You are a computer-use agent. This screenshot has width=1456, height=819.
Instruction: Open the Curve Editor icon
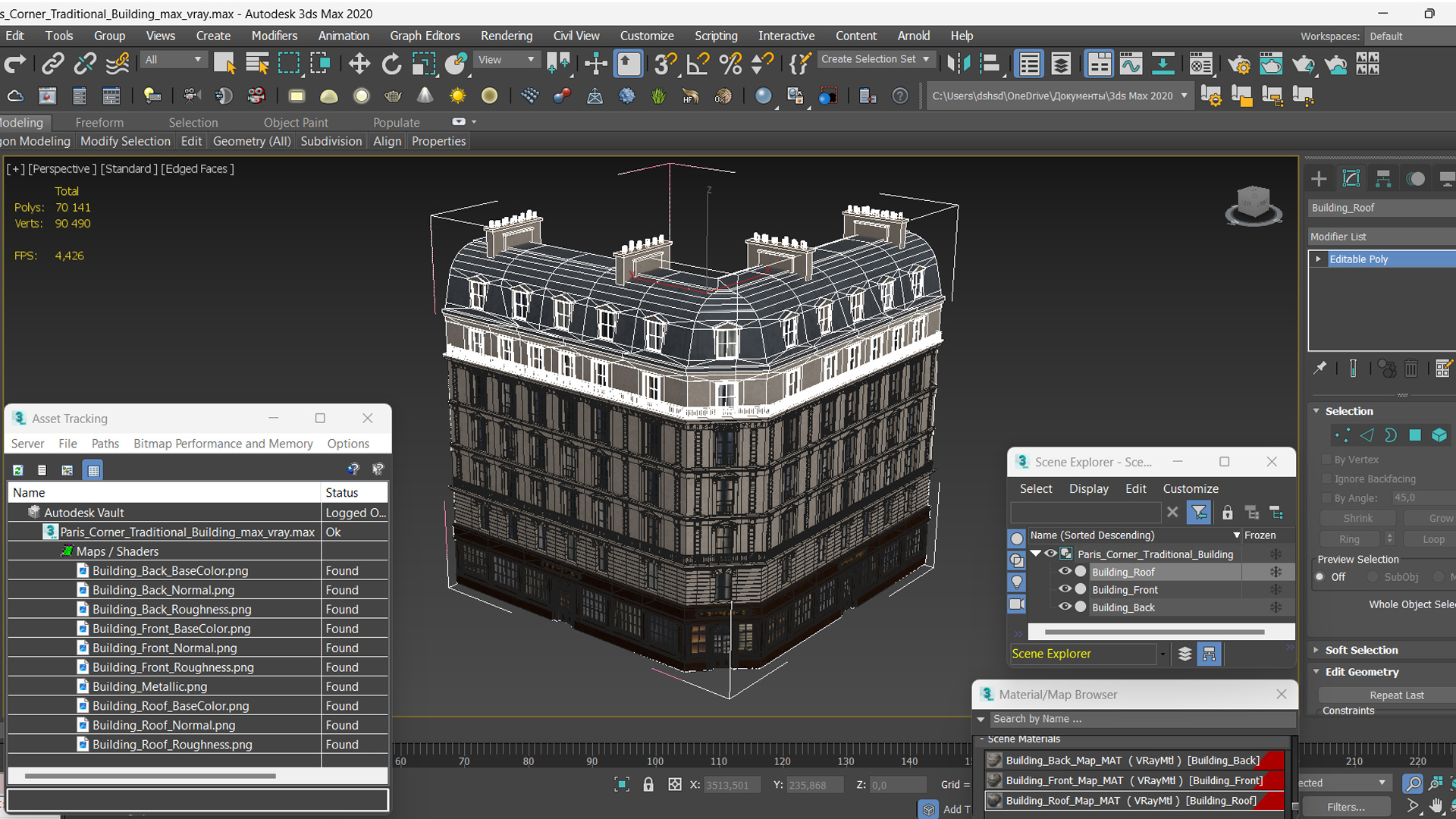click(x=1131, y=64)
